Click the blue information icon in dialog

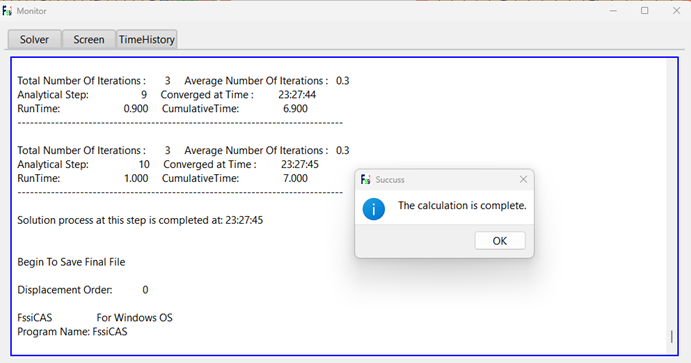(374, 209)
